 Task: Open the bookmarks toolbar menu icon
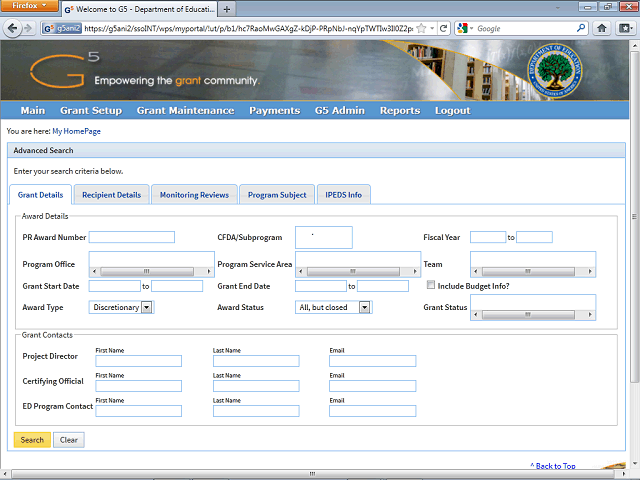pos(626,28)
